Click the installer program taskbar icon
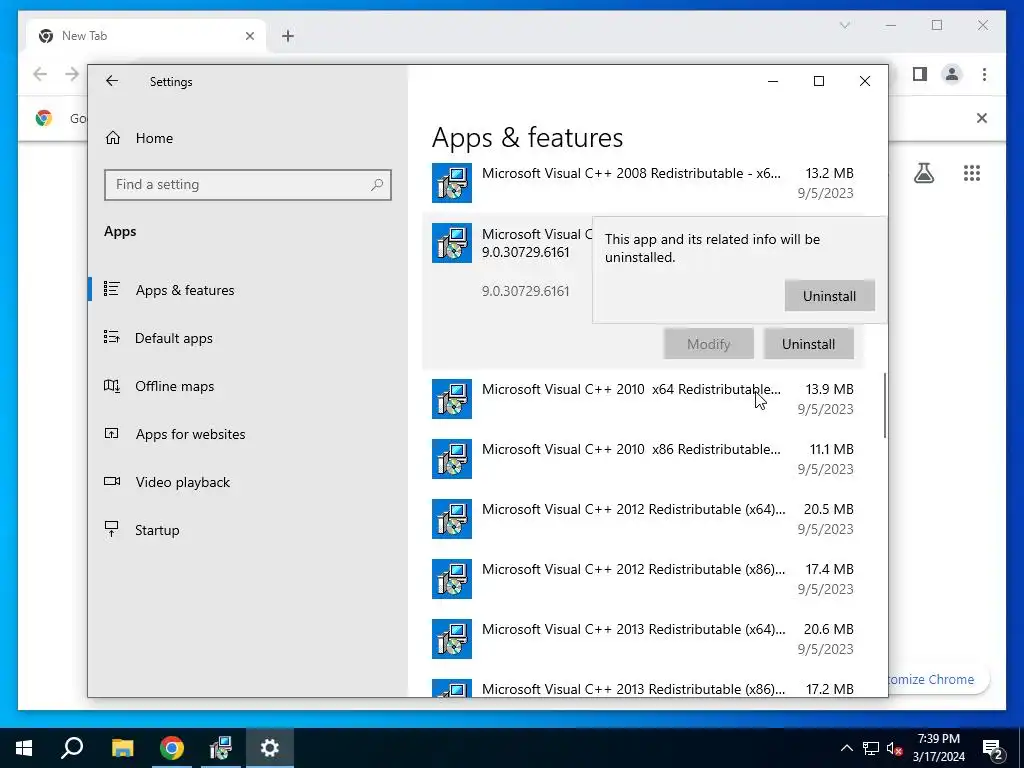Viewport: 1024px width, 768px height. (221, 748)
